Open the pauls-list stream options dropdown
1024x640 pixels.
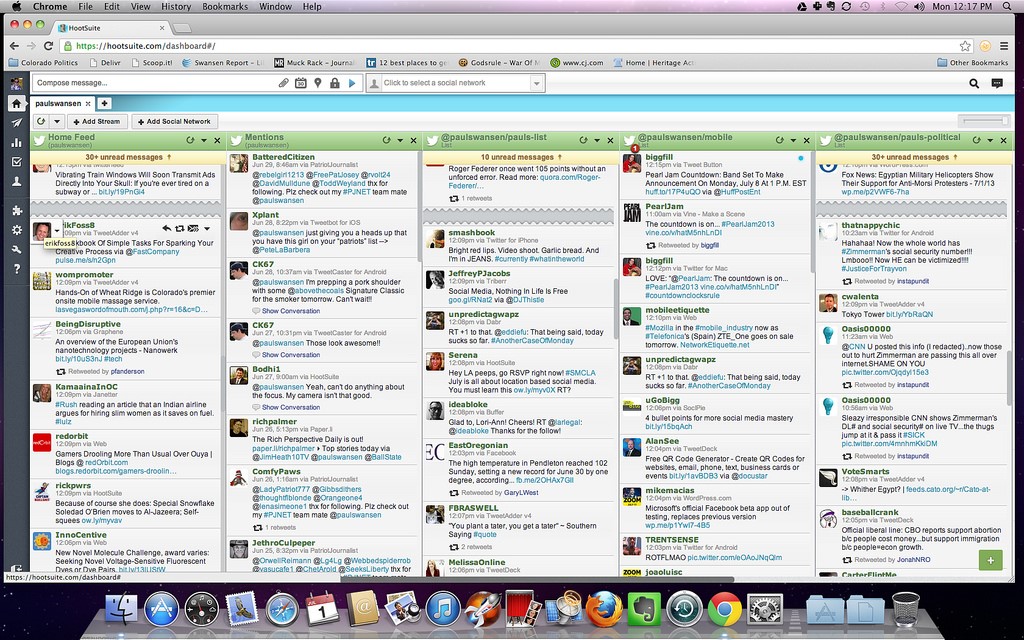coord(597,140)
